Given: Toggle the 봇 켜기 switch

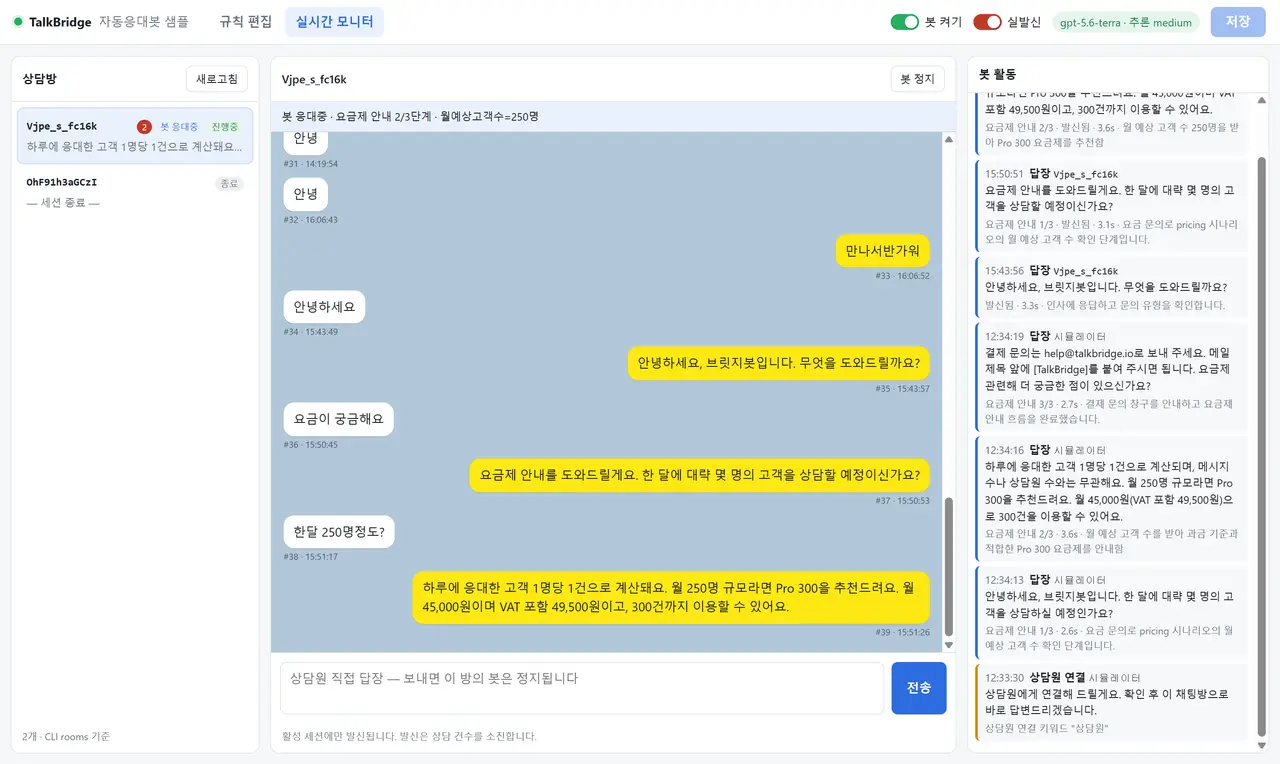Looking at the screenshot, I should pyautogui.click(x=904, y=22).
